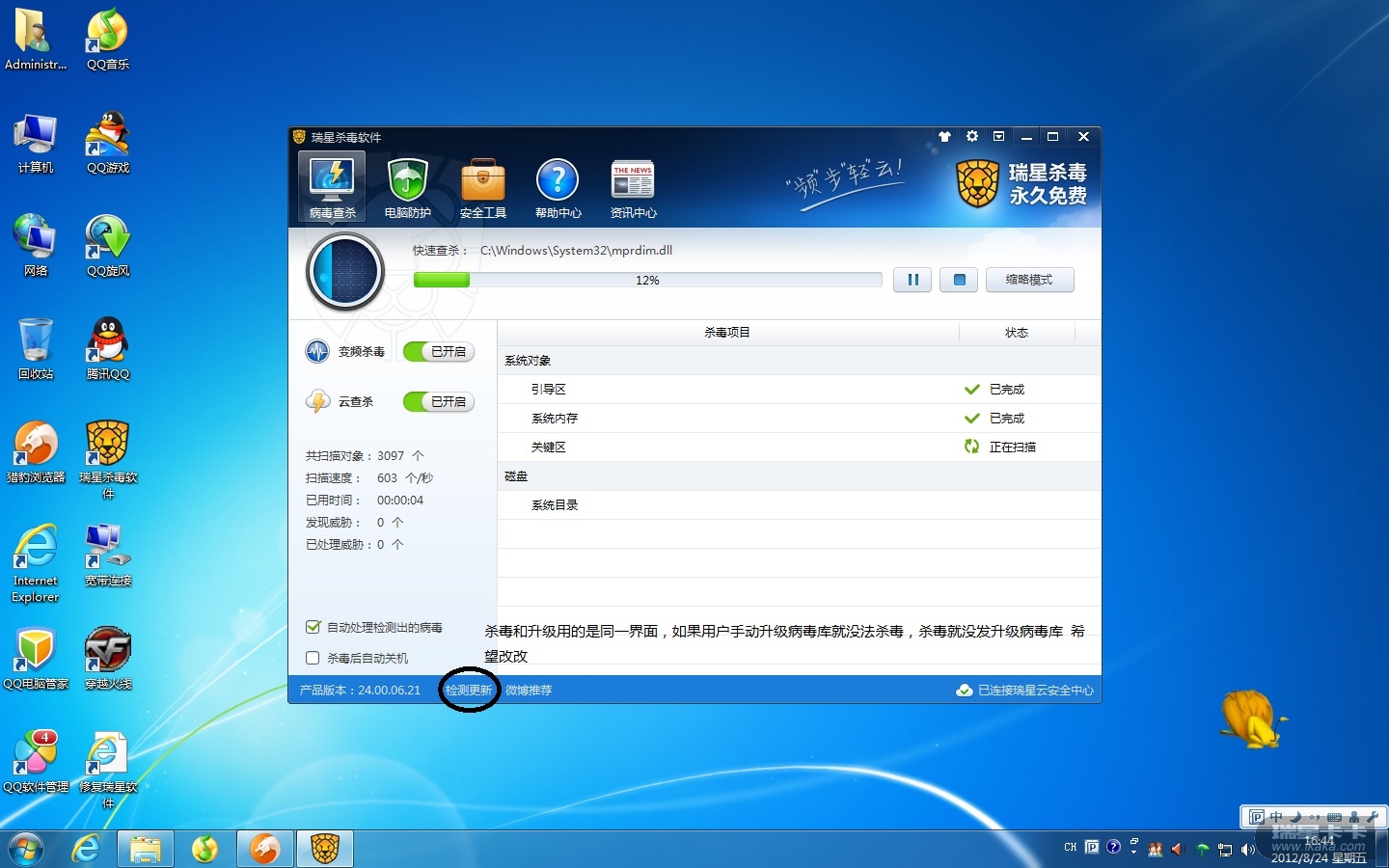Click the circular scan radar animation

pos(345,272)
